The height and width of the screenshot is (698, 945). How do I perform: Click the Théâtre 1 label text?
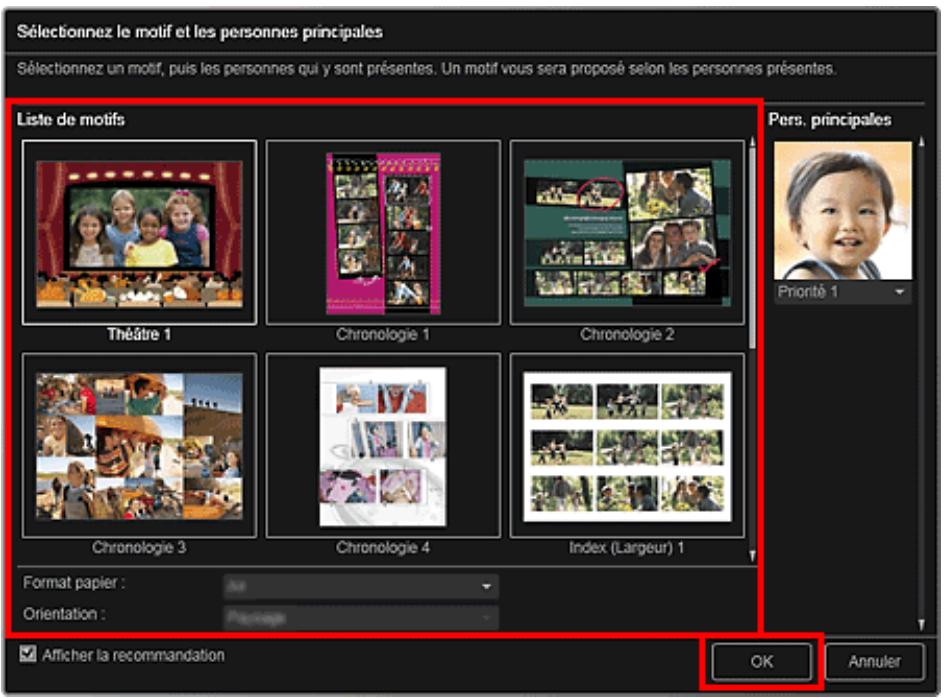(139, 335)
